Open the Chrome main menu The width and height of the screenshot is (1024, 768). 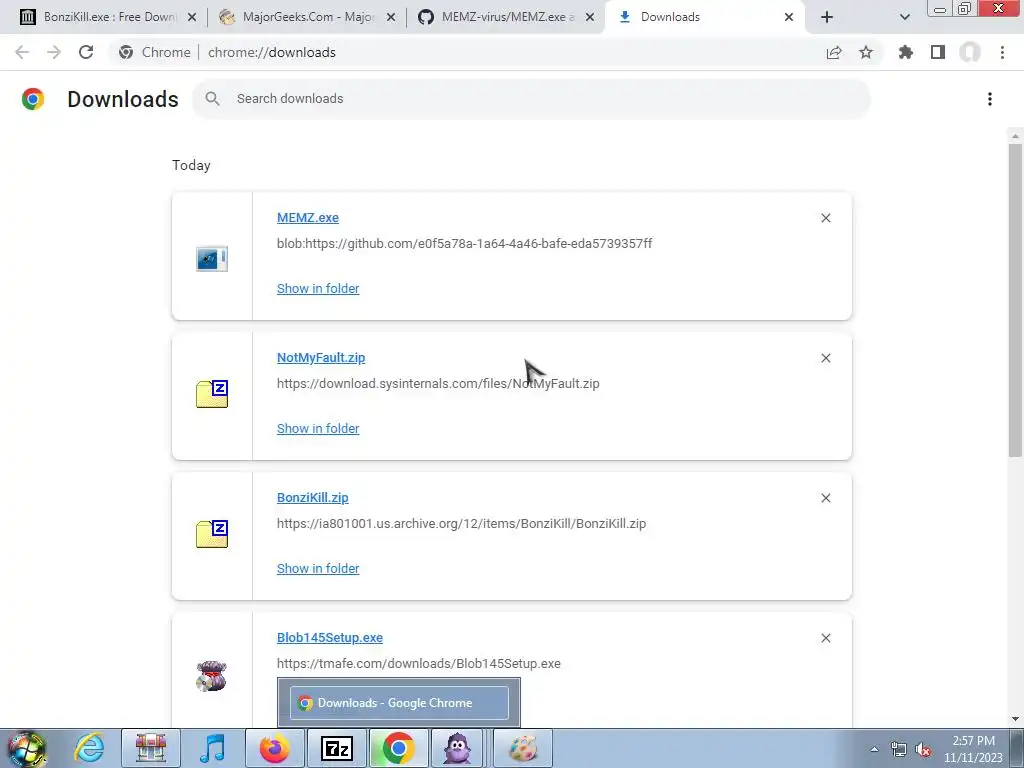pos(1002,52)
